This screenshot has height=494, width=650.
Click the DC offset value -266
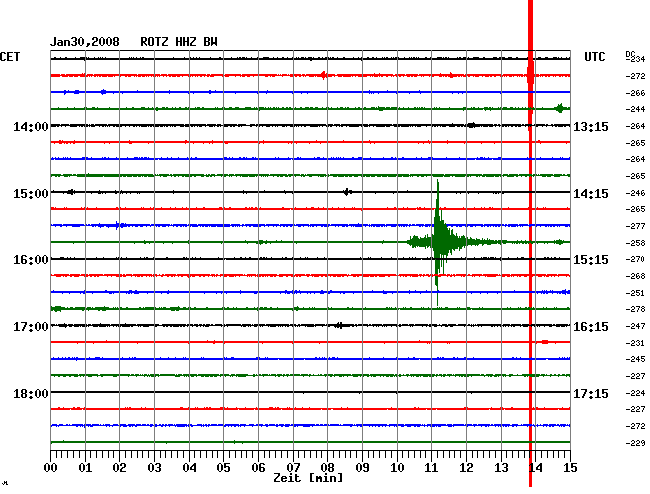pos(635,93)
